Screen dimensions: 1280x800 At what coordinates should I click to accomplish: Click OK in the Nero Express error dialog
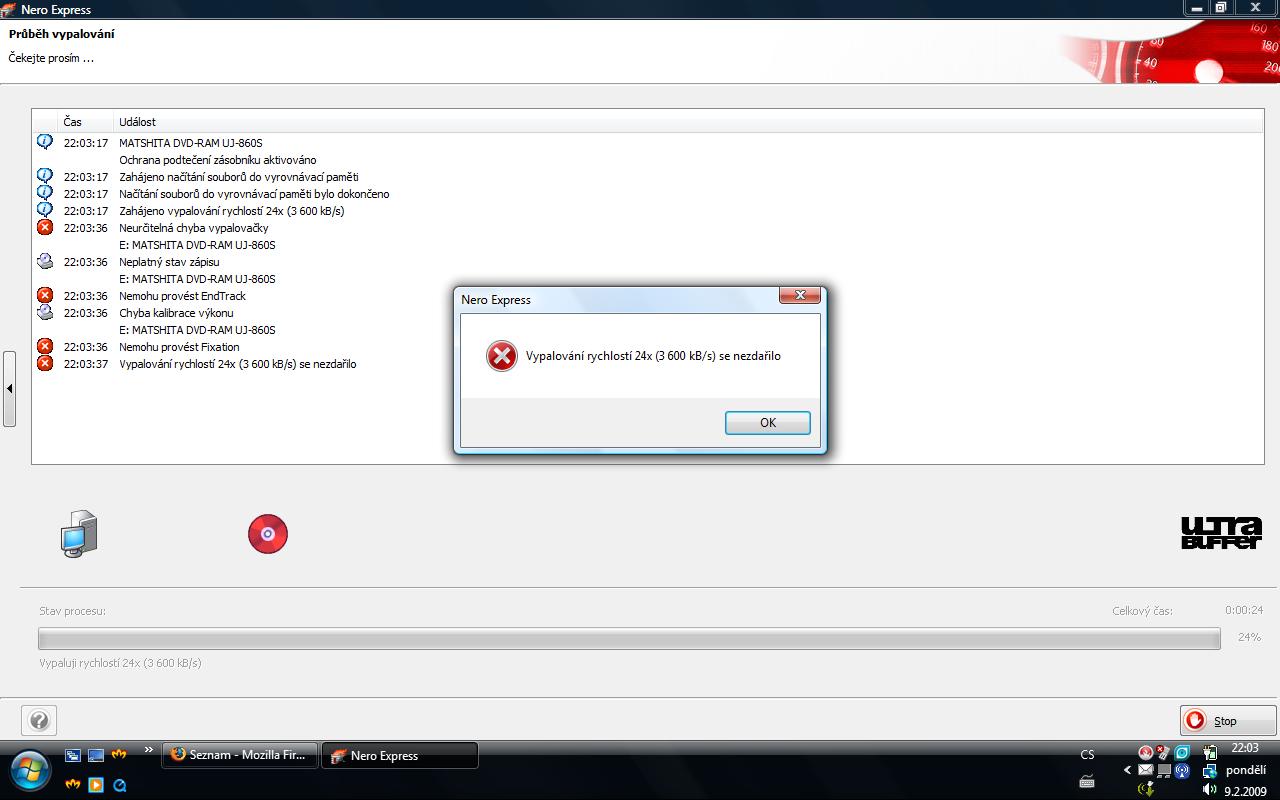[x=767, y=423]
